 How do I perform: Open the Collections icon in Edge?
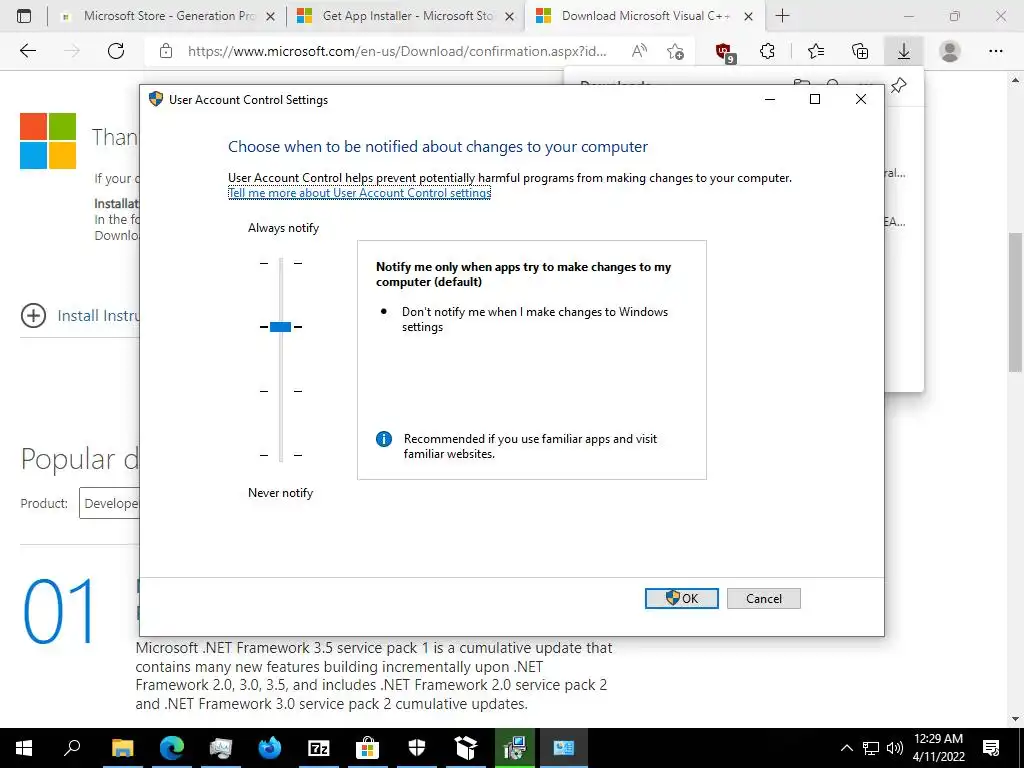click(x=860, y=51)
